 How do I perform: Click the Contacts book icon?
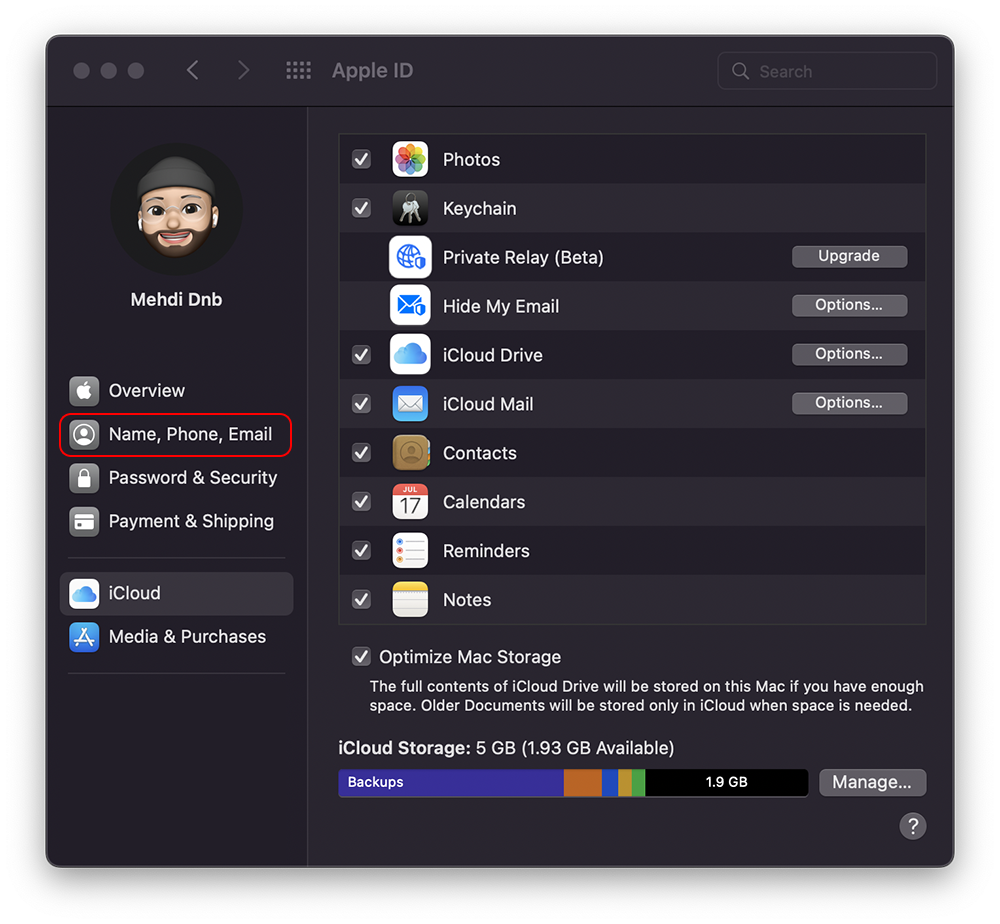(x=410, y=453)
